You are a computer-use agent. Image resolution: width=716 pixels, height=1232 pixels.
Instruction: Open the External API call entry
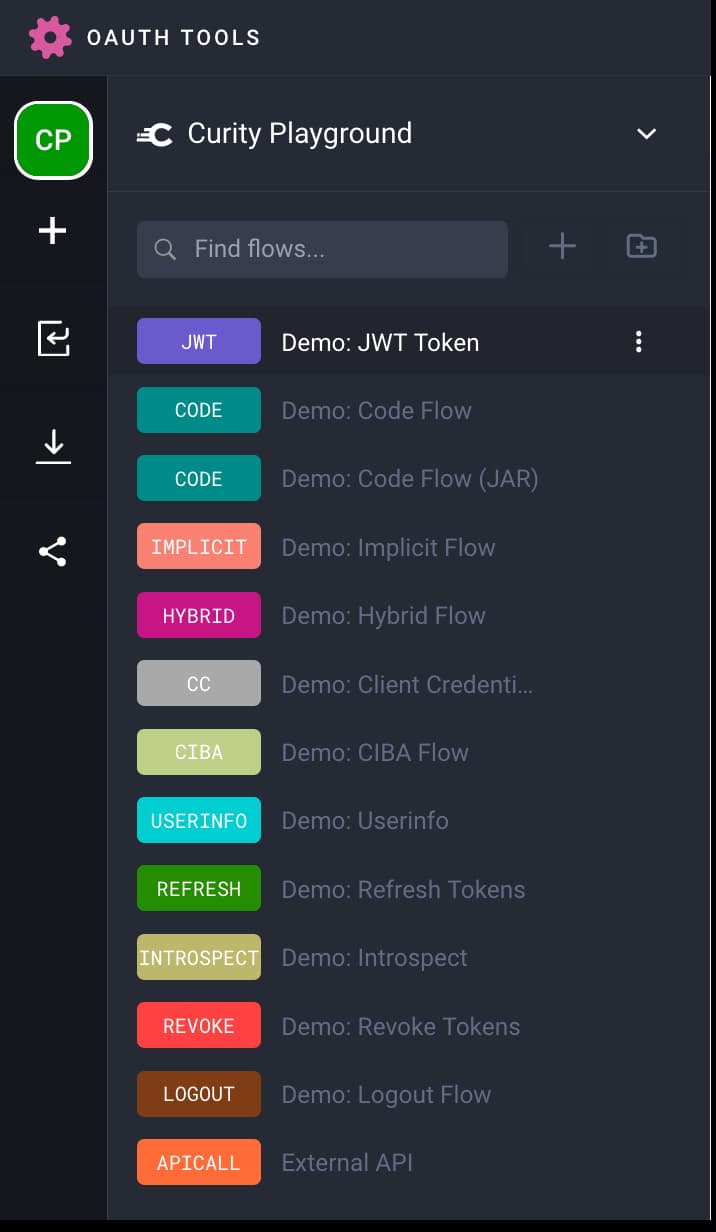click(x=346, y=1163)
